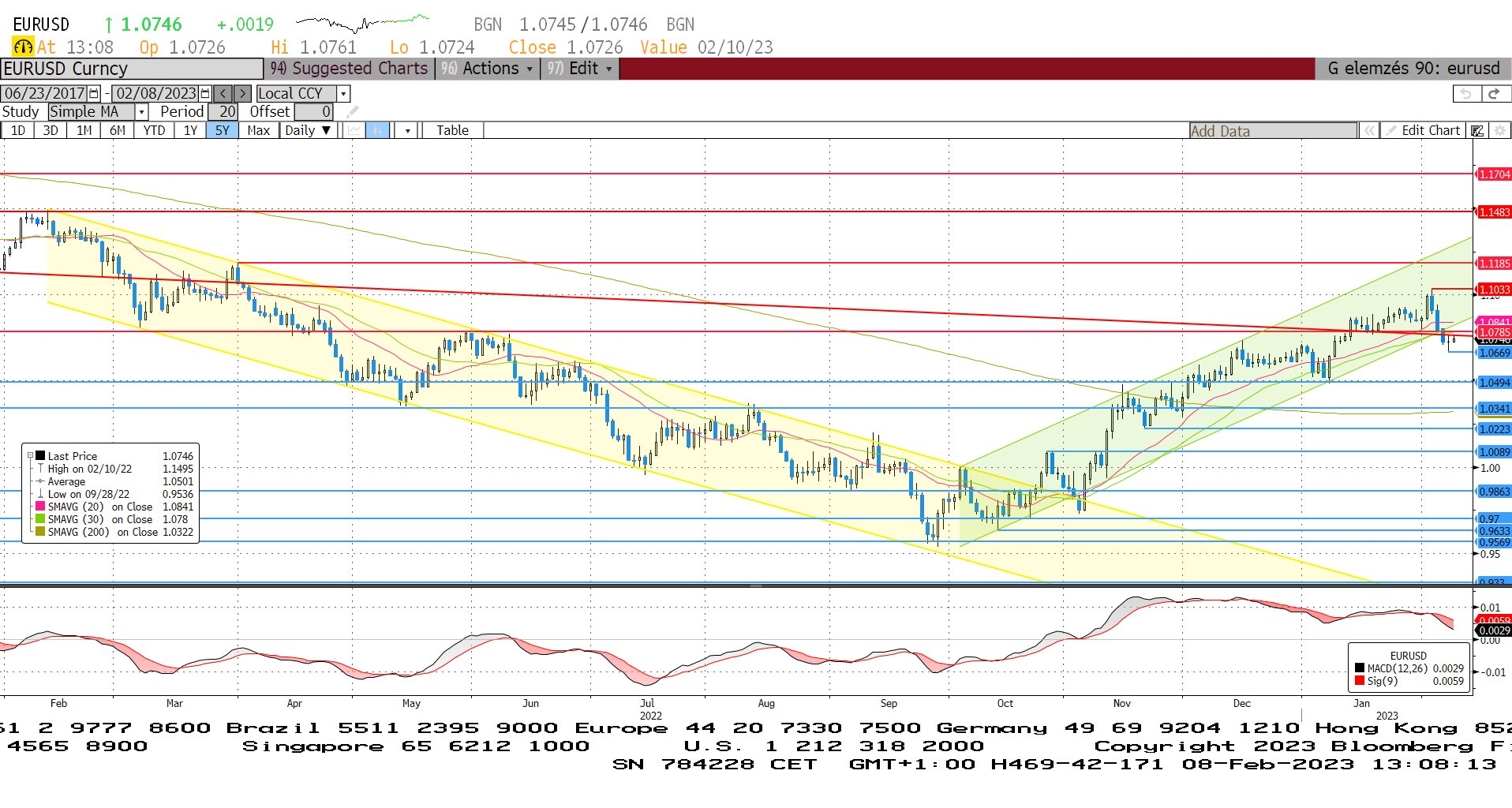Click the 1.1704 price level label
This screenshot has height=808, width=1512.
(1494, 174)
